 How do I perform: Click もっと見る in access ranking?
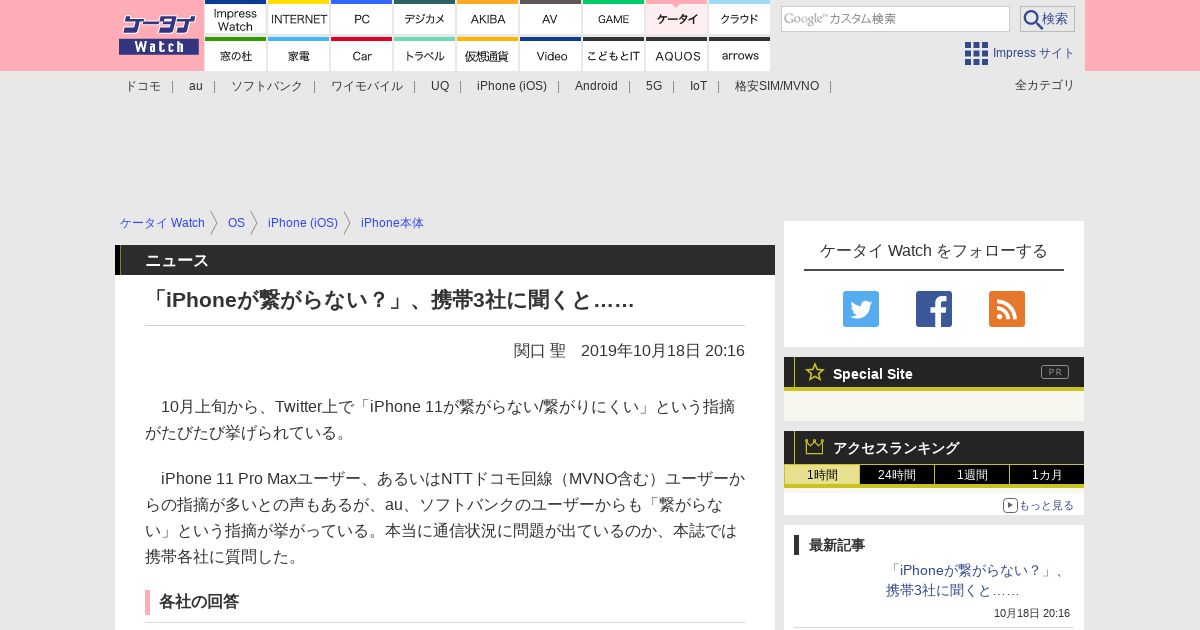[x=1046, y=505]
